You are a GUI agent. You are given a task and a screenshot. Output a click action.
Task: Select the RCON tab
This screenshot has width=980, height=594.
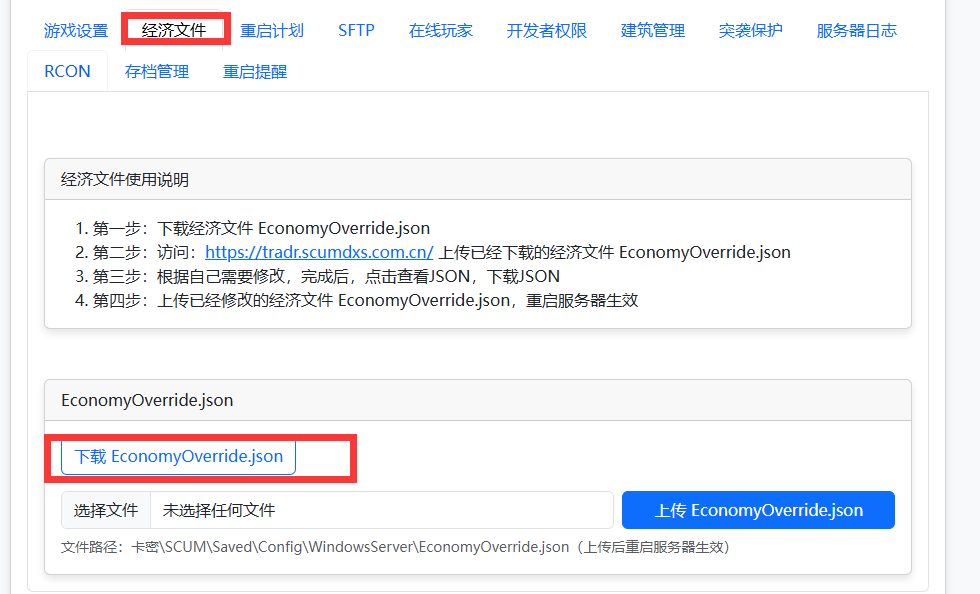click(x=68, y=71)
